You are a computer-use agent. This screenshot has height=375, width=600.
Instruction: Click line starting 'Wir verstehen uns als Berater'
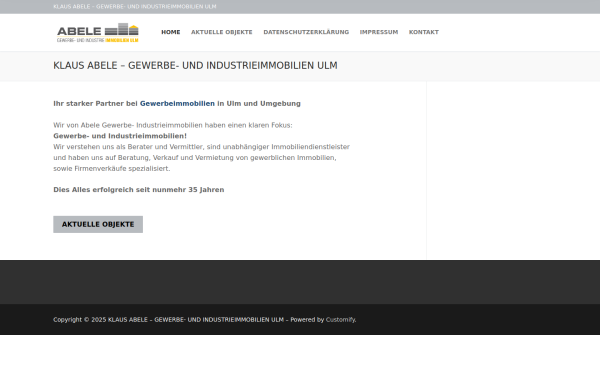pos(201,147)
